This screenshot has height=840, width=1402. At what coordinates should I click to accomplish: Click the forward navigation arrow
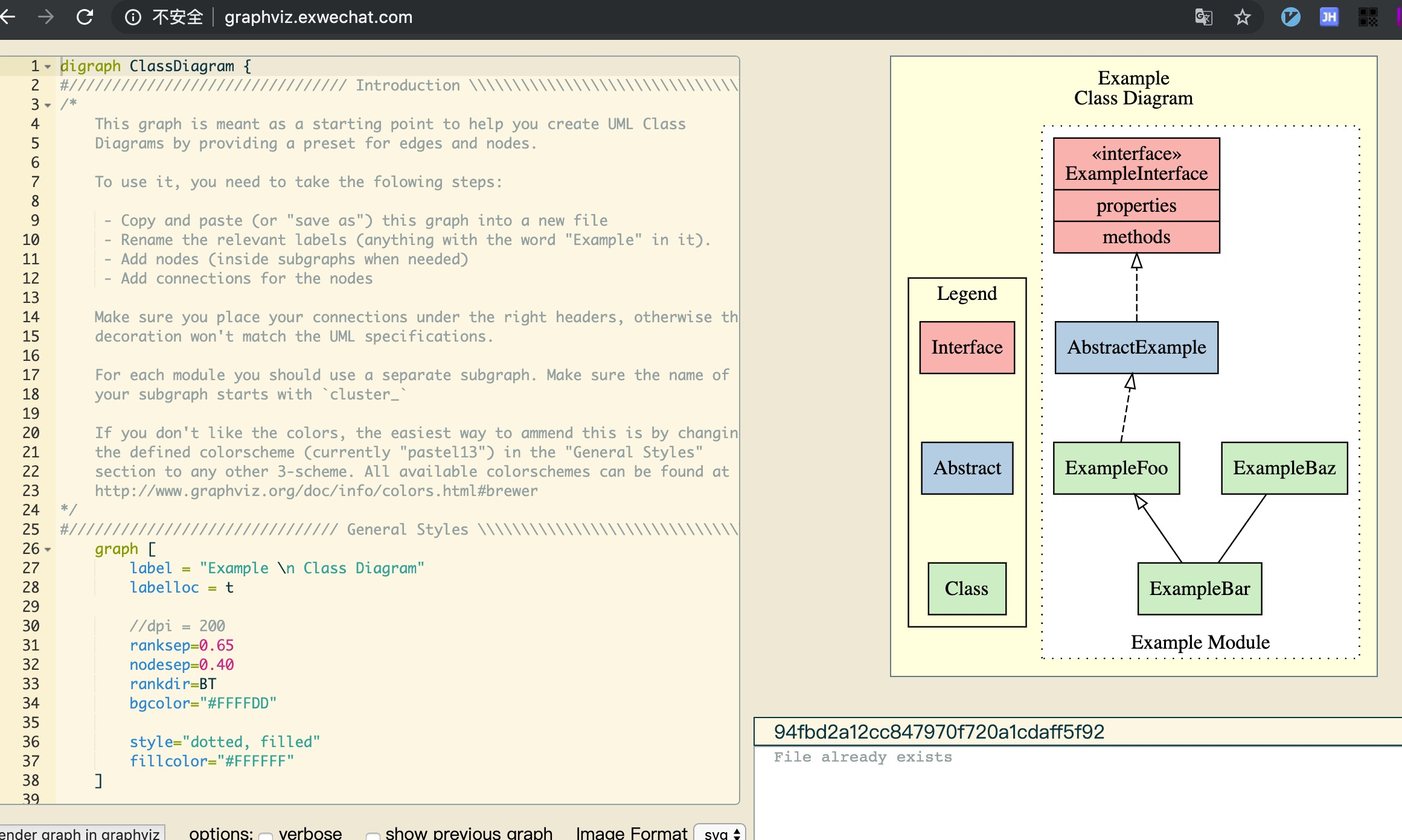coord(46,17)
